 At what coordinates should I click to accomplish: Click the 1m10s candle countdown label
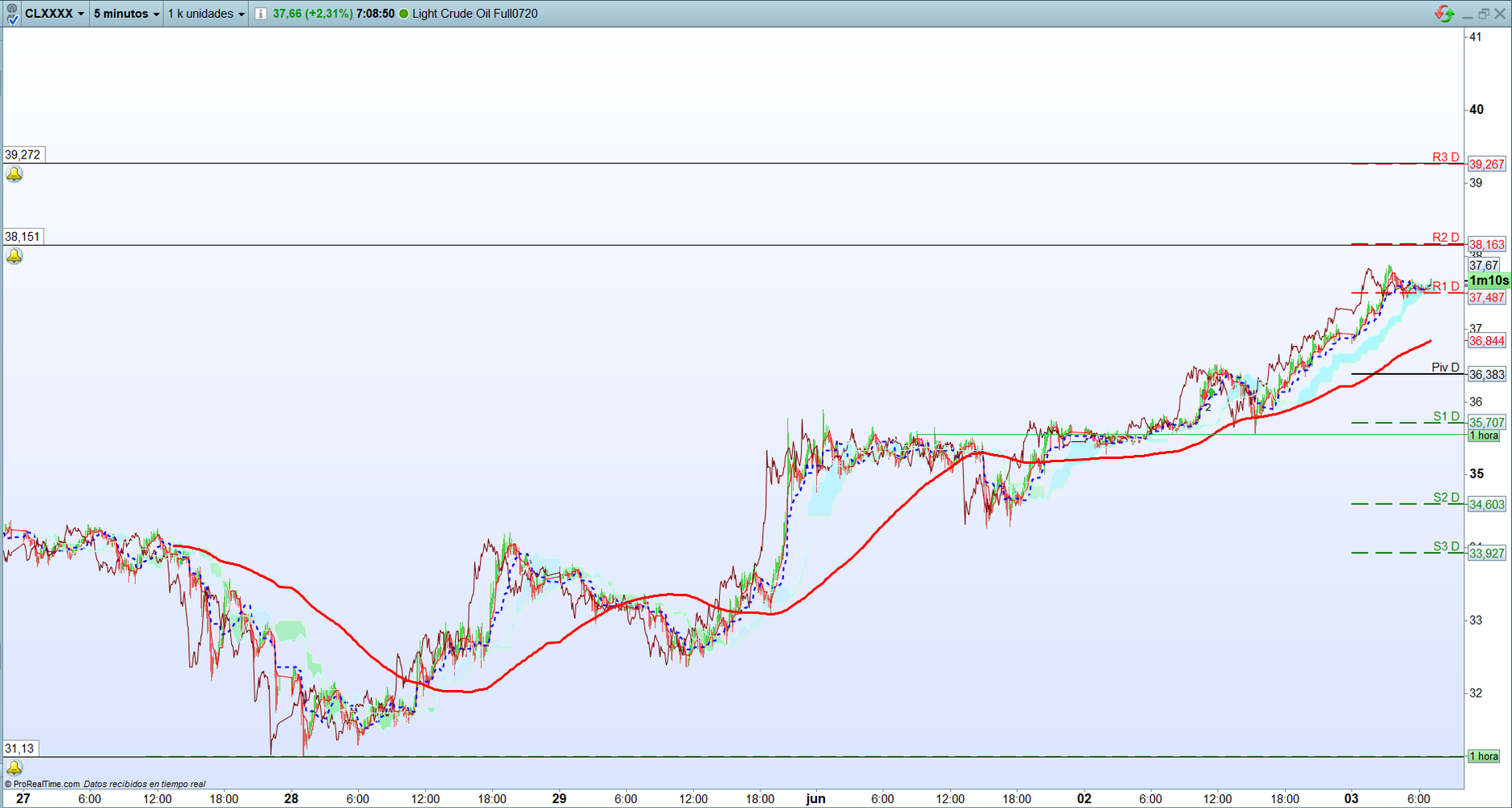point(1489,280)
